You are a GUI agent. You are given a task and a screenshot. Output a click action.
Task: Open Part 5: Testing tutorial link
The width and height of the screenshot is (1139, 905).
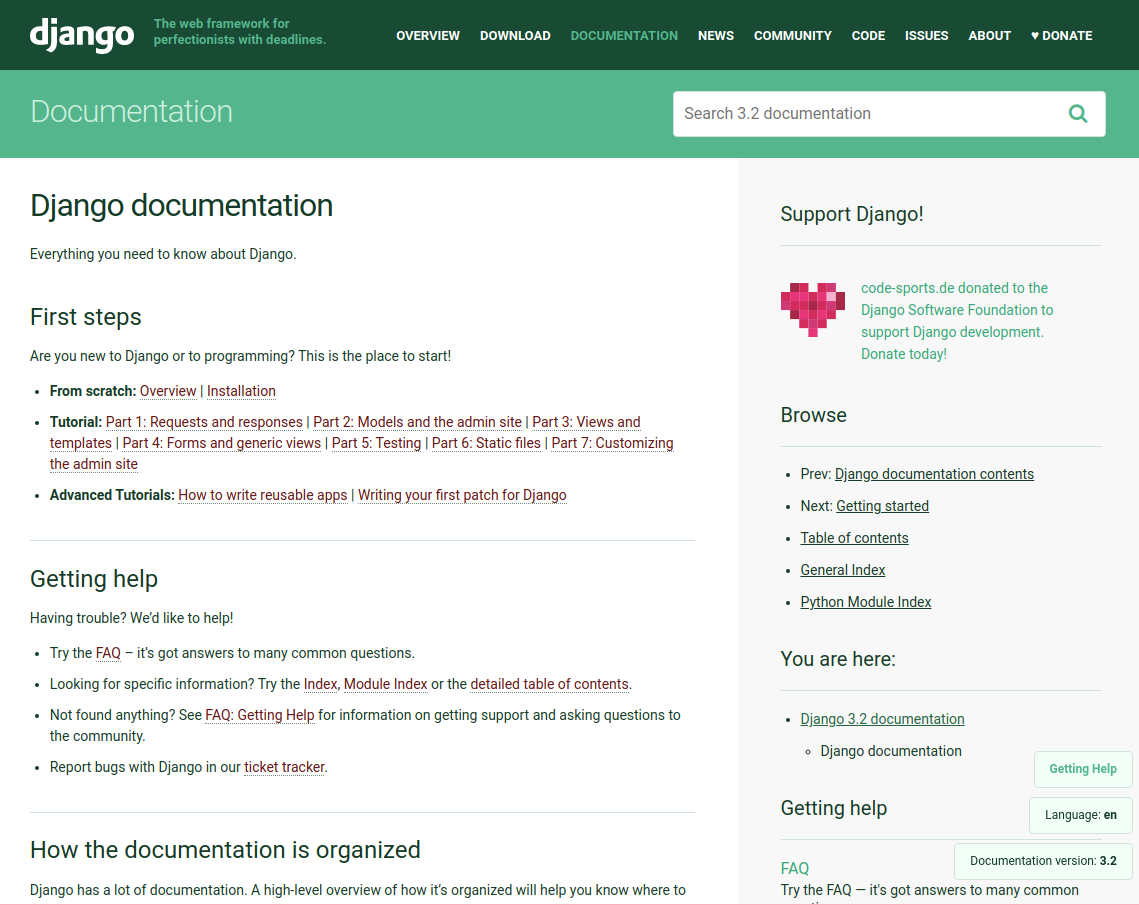tap(376, 443)
